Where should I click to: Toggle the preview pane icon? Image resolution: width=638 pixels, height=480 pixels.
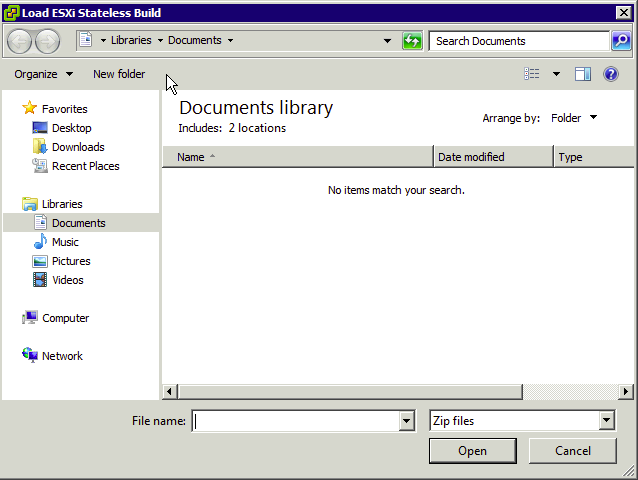pos(583,74)
